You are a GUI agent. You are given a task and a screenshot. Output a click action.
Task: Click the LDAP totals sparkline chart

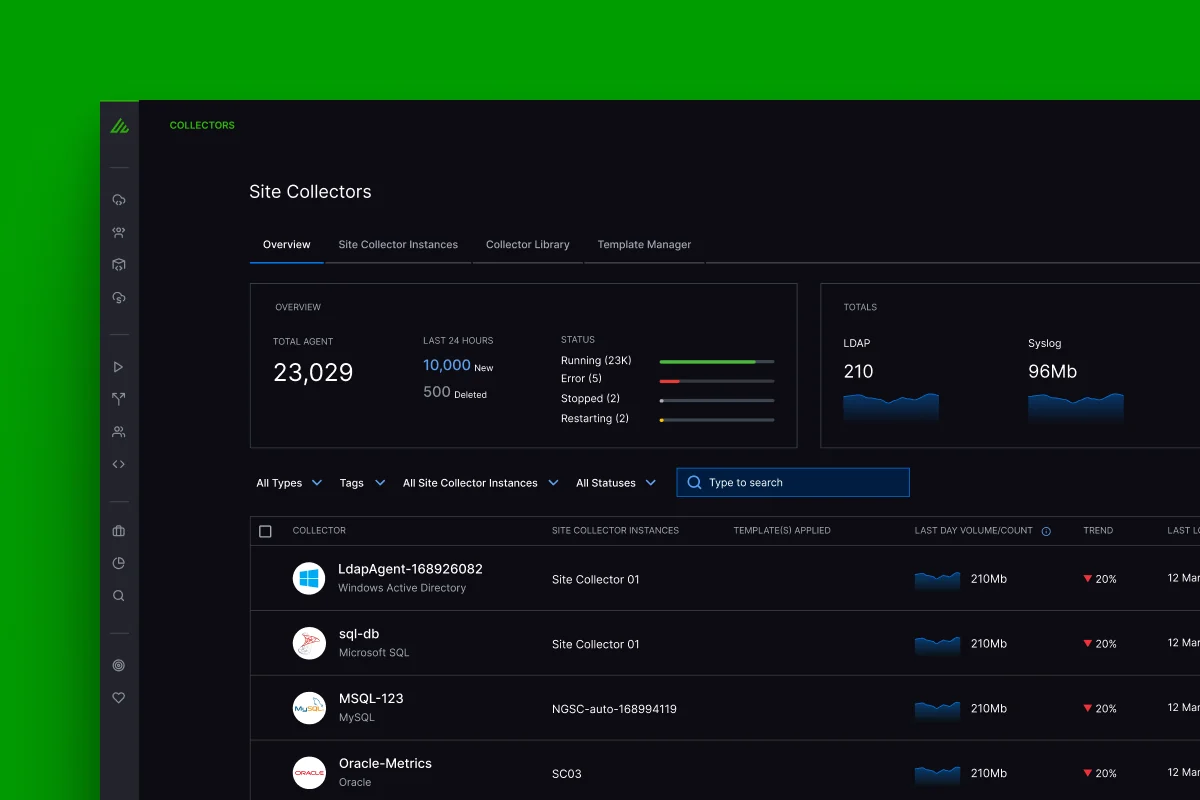point(891,408)
